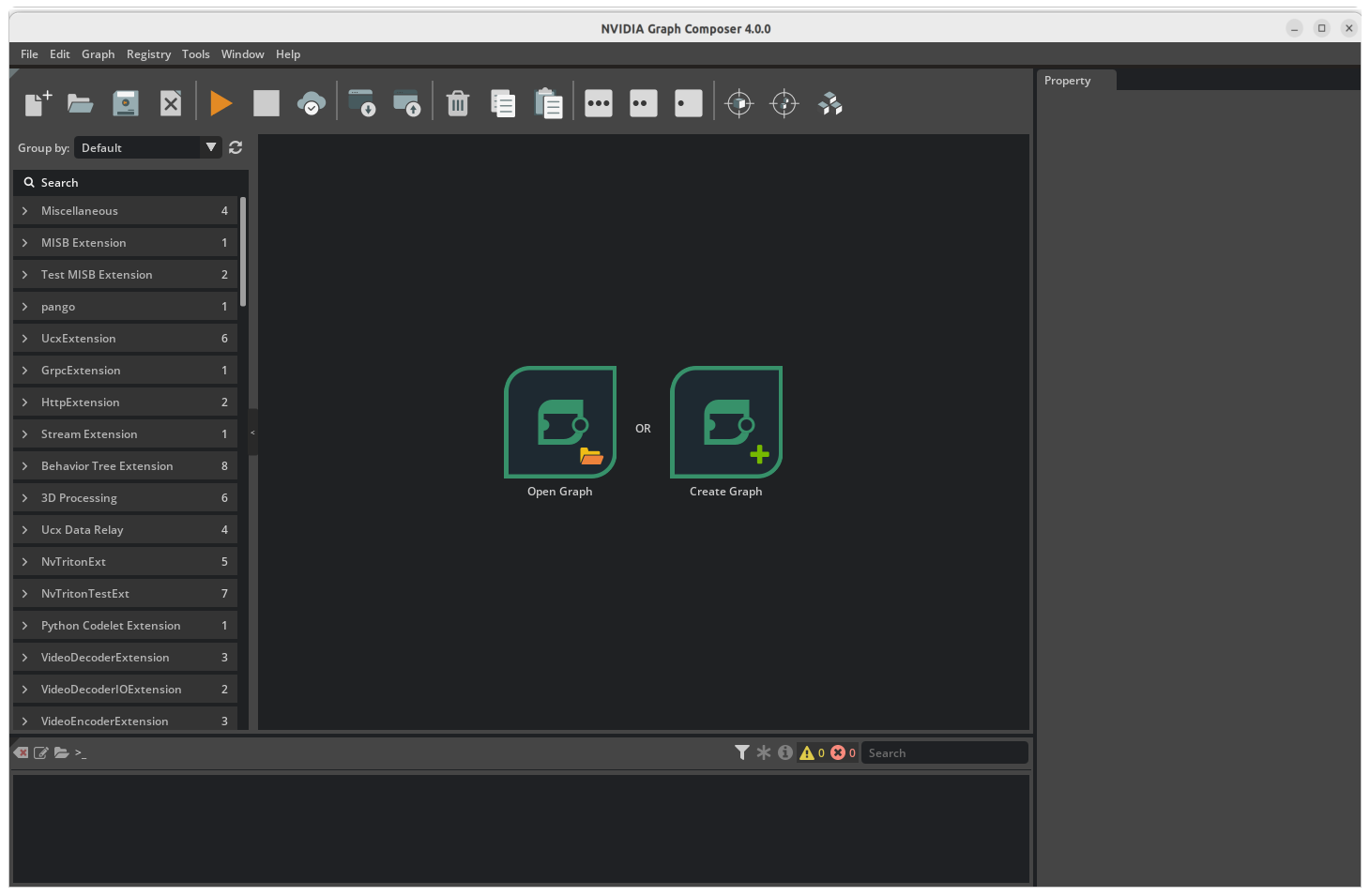This screenshot has width=1370, height=896.
Task: Save the graph with the floppy icon
Action: pyautogui.click(x=126, y=103)
